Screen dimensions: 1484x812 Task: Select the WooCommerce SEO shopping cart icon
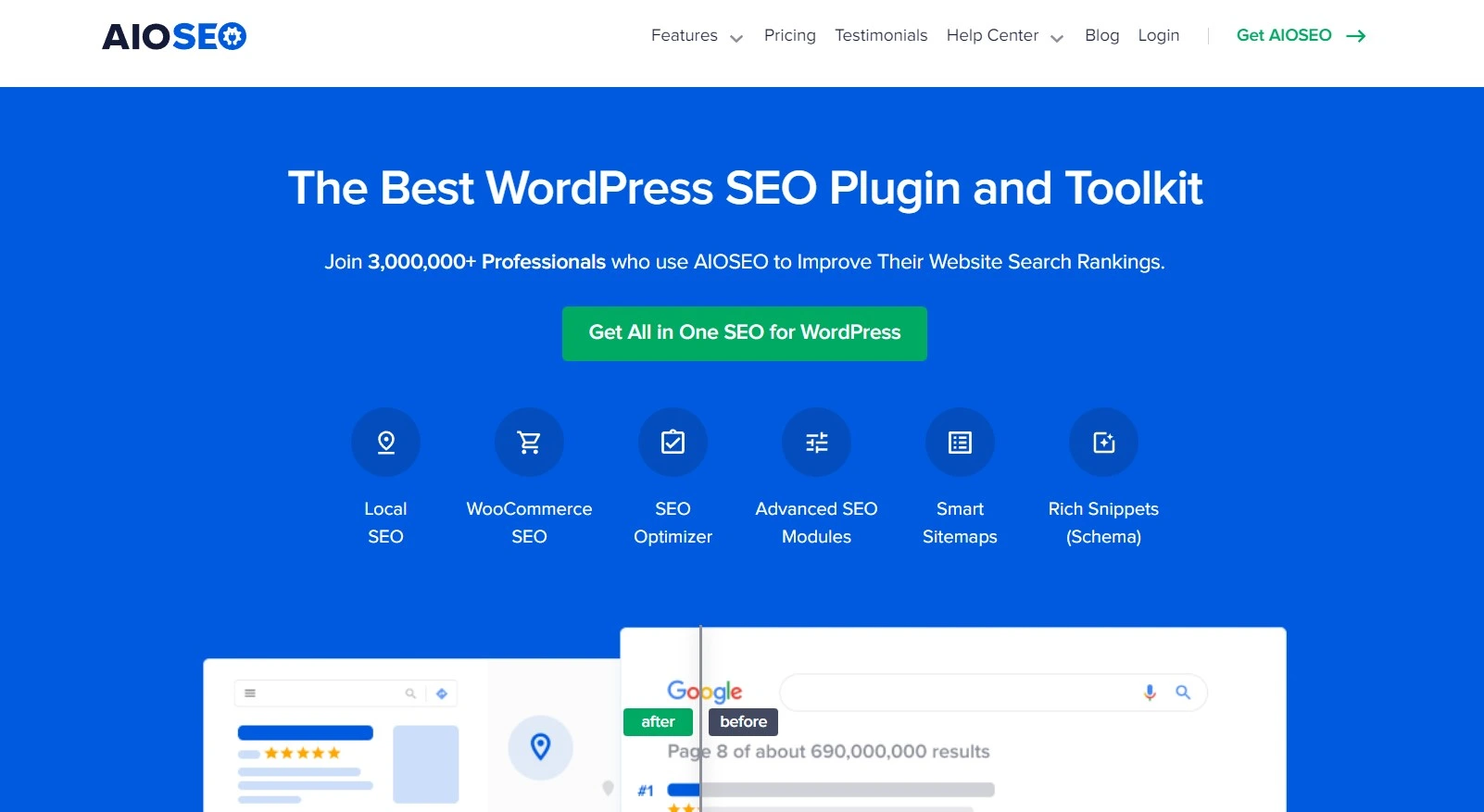(529, 443)
